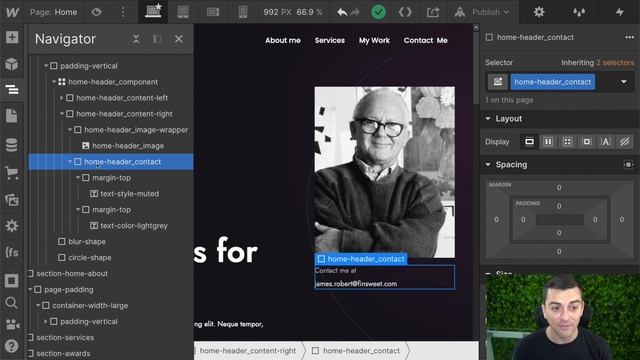This screenshot has height=360, width=640.
Task: Toggle preview mode eye icon
Action: coord(96,12)
